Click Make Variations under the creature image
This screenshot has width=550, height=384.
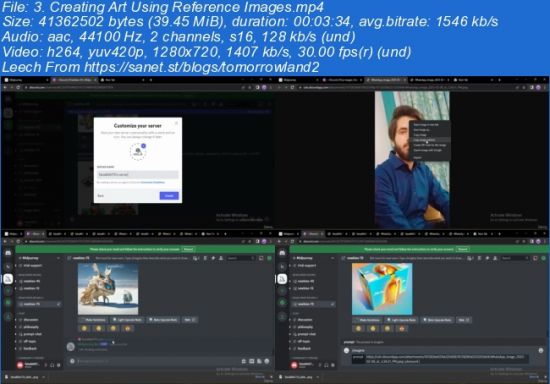(x=93, y=320)
